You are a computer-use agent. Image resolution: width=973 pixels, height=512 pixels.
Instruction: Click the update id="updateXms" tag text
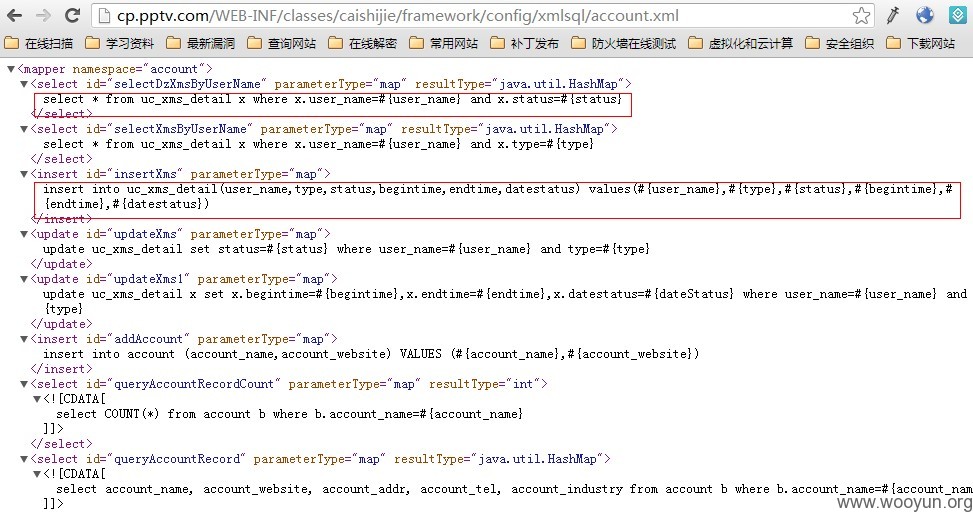coord(181,234)
